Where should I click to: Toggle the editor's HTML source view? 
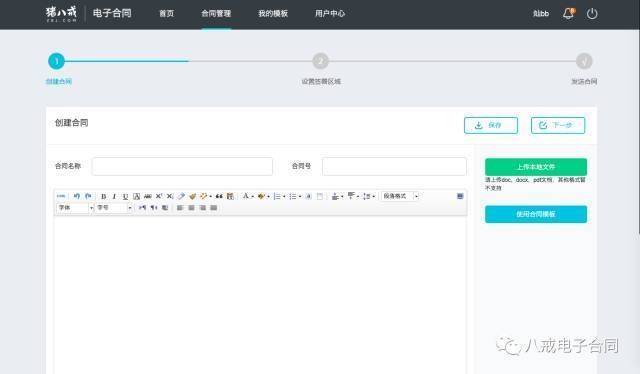pyautogui.click(x=61, y=196)
